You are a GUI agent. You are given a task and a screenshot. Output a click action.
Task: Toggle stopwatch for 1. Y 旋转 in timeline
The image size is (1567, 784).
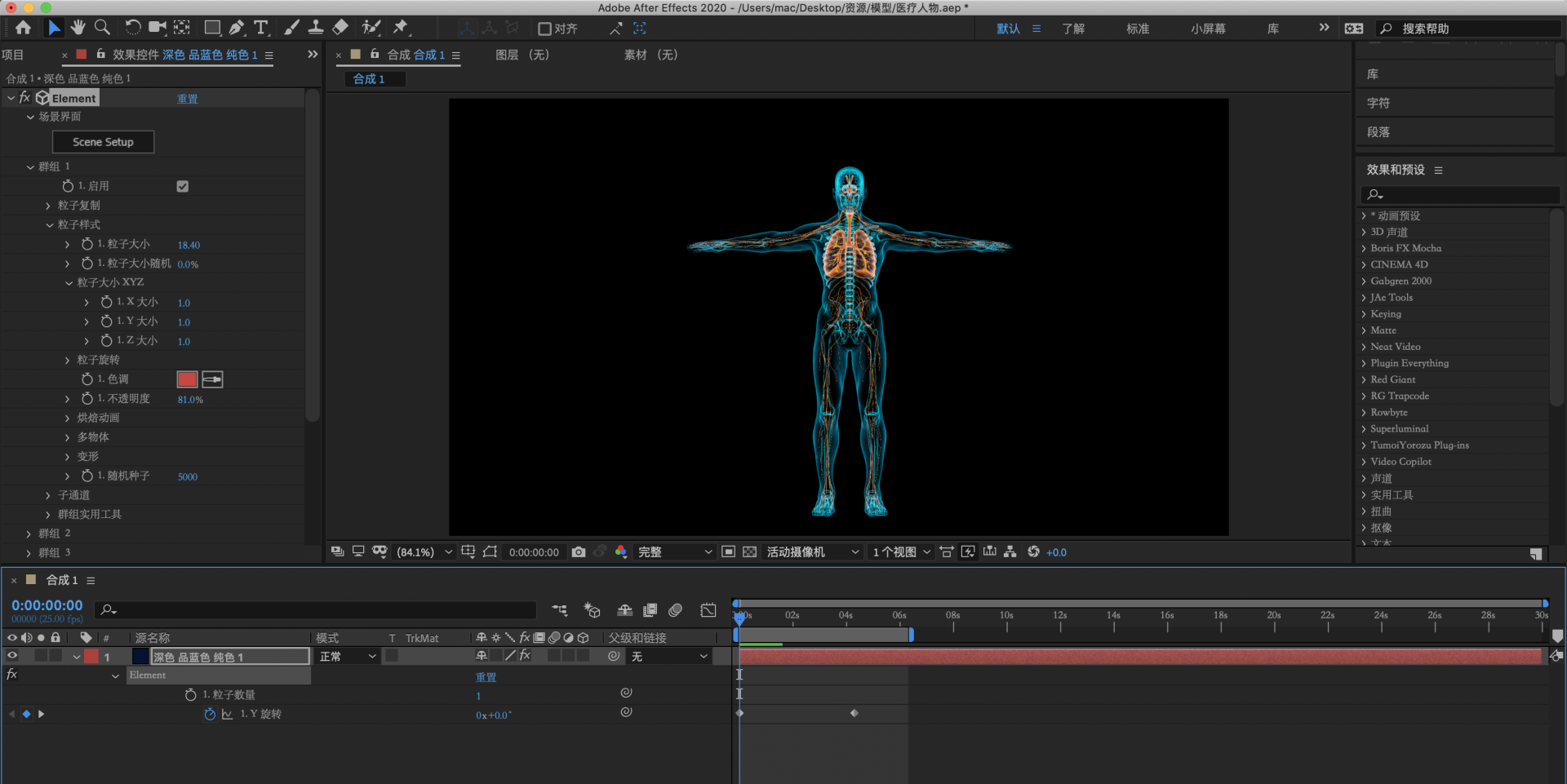pyautogui.click(x=210, y=714)
